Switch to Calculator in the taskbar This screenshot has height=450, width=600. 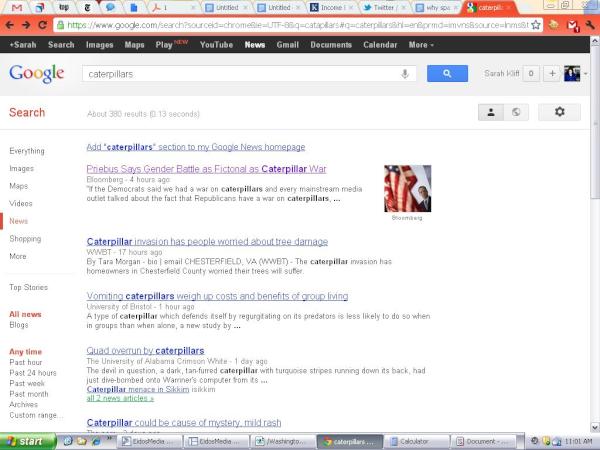pyautogui.click(x=416, y=441)
